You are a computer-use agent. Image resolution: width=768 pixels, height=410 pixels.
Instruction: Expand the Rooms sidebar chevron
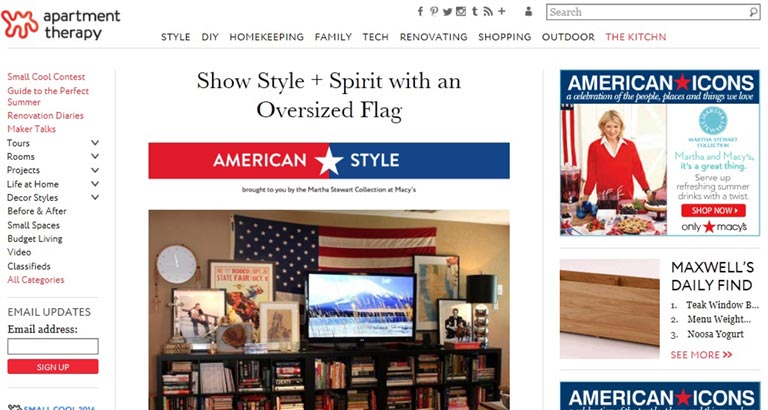(95, 156)
